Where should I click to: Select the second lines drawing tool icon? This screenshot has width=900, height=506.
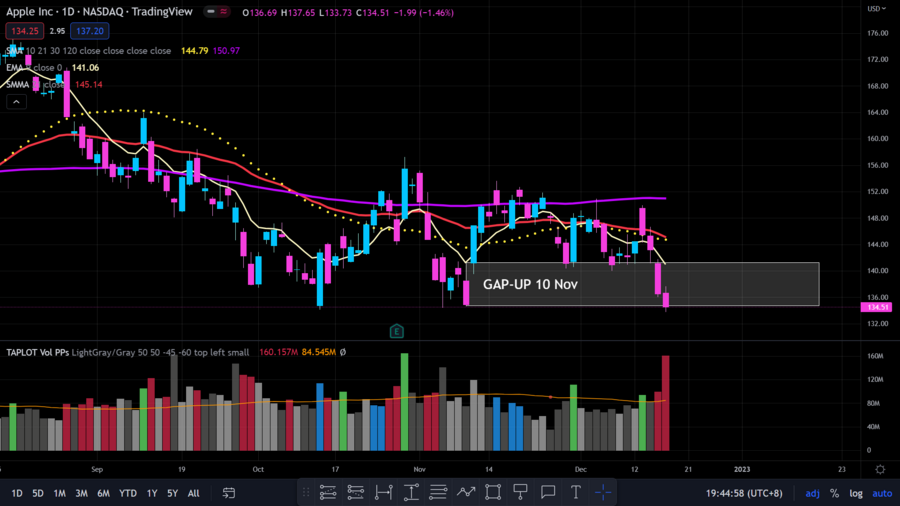355,492
